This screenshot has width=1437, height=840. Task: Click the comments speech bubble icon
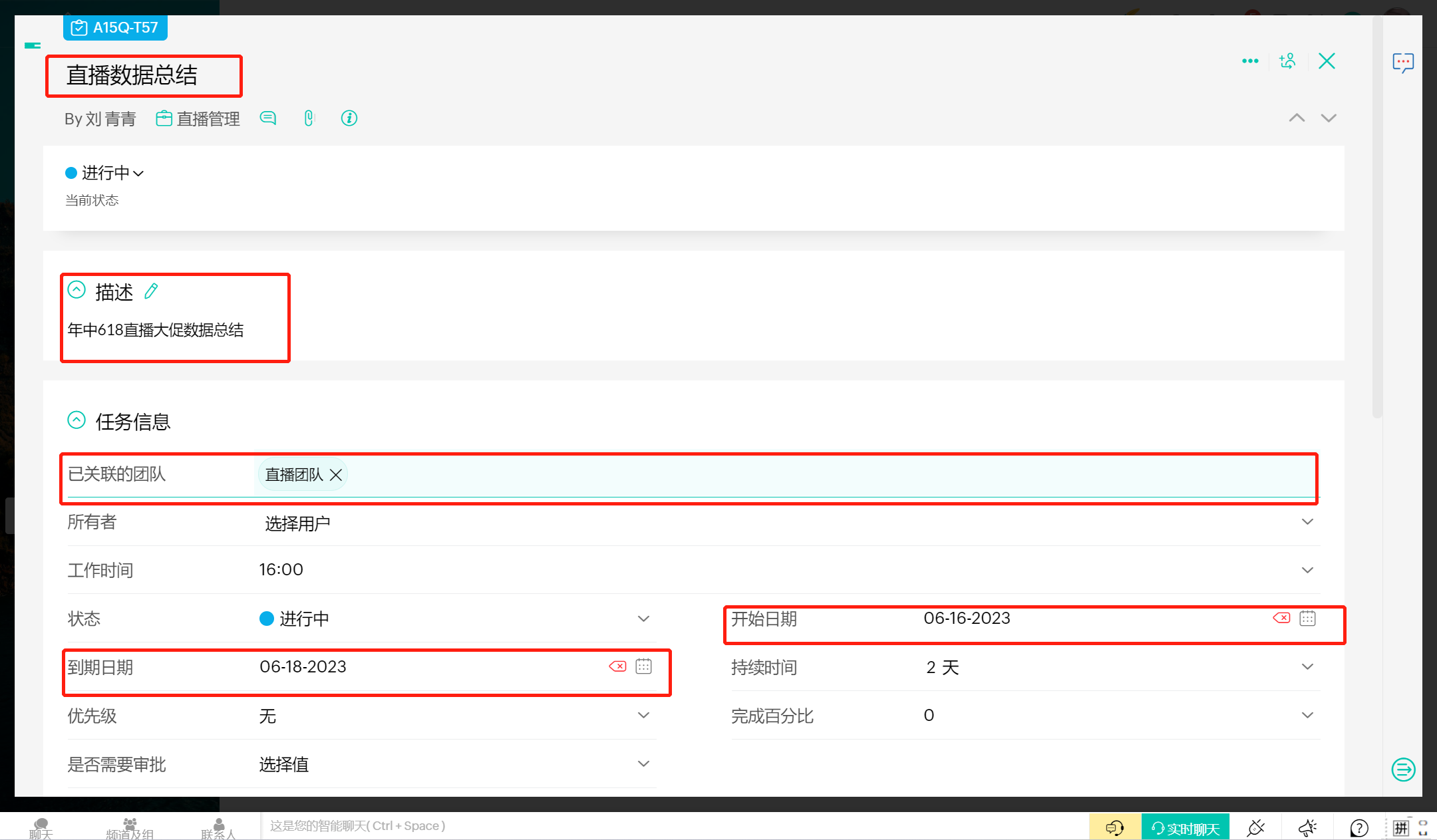[268, 118]
